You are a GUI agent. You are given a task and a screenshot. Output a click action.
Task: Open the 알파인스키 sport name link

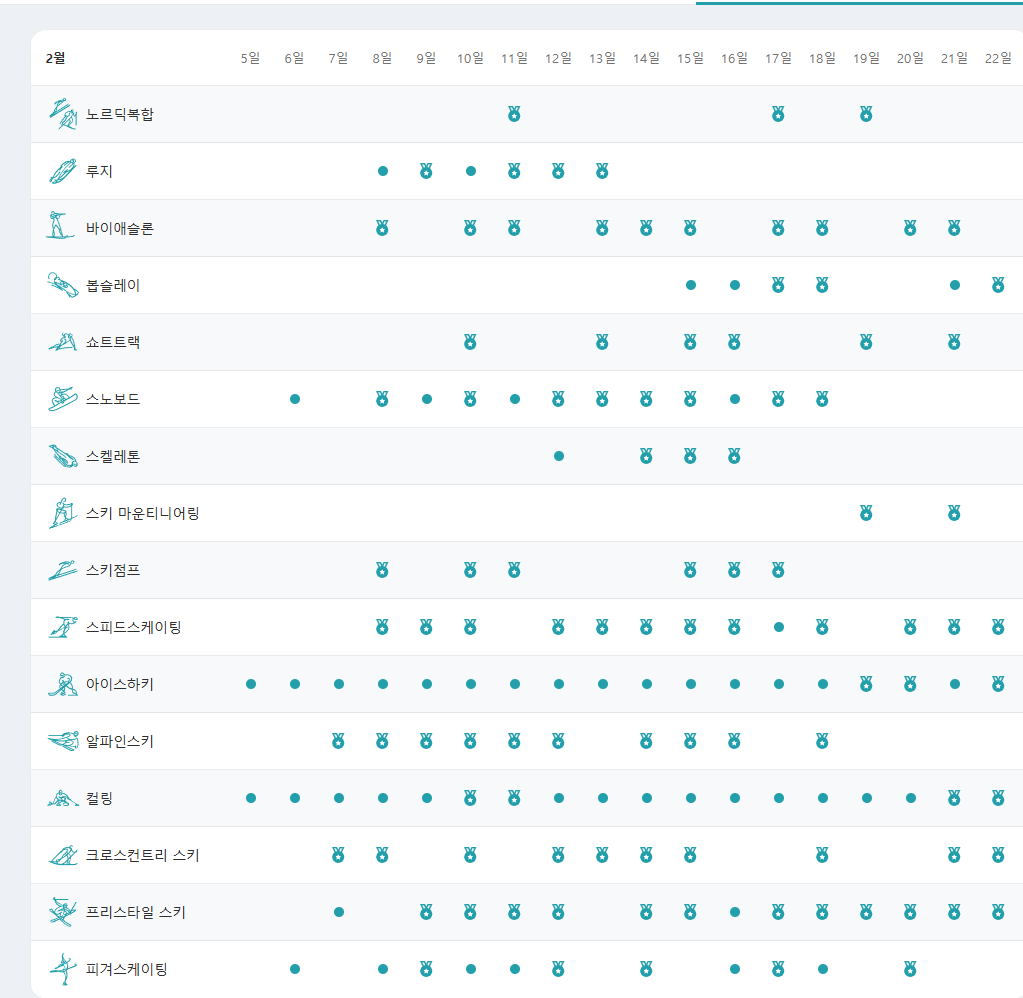click(x=119, y=741)
